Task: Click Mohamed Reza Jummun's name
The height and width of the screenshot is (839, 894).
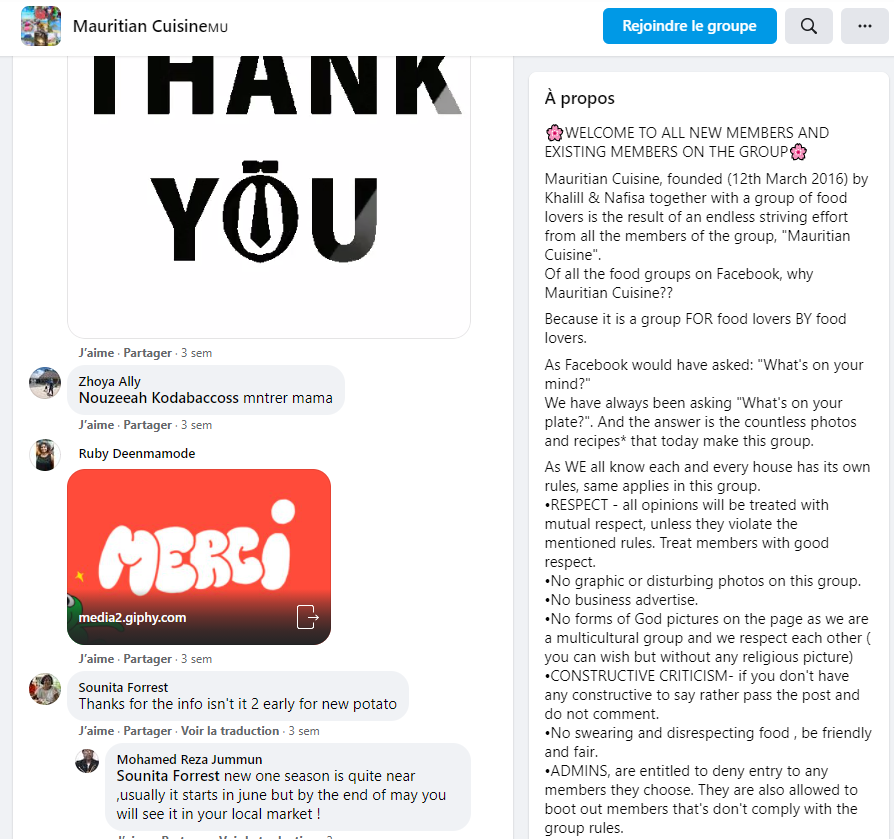Action: click(x=189, y=759)
